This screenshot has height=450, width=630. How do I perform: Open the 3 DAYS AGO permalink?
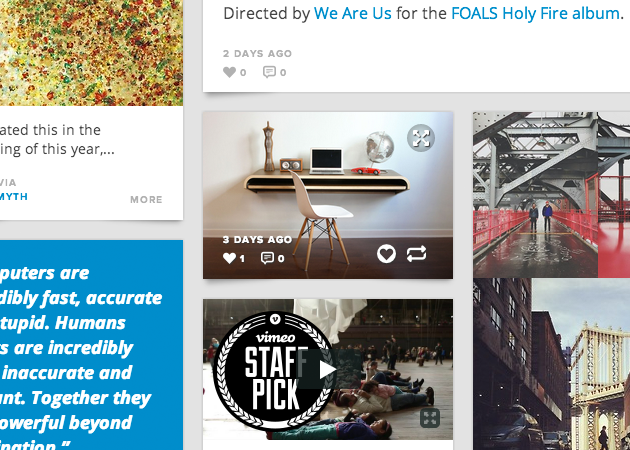257,240
